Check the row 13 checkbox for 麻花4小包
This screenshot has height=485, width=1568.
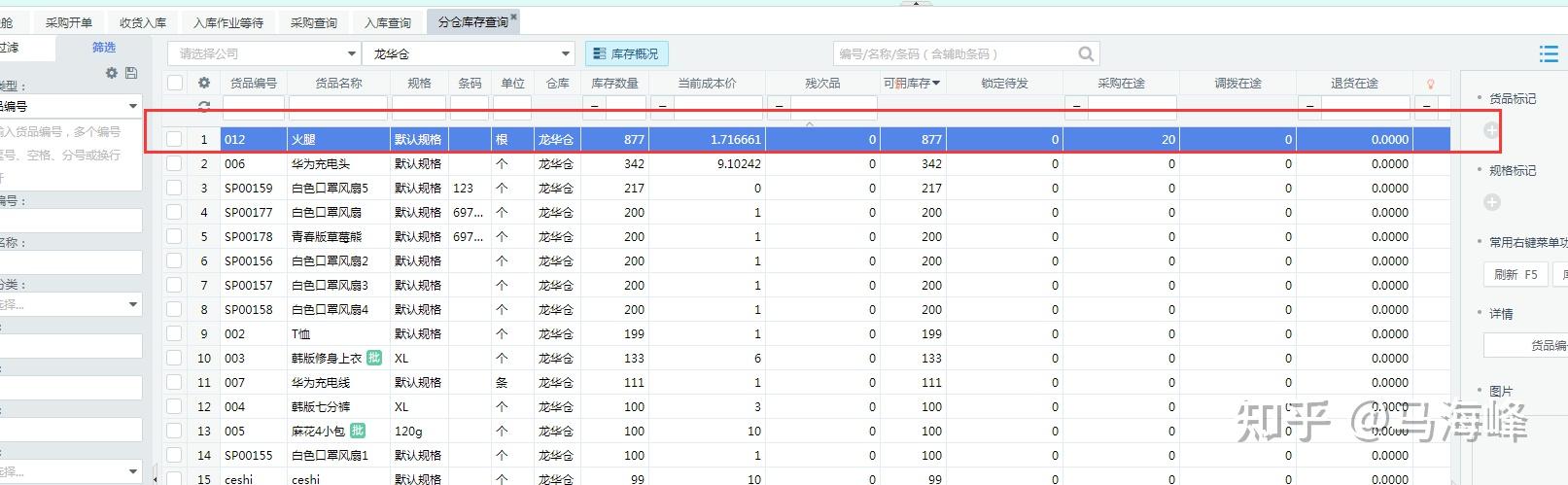(x=174, y=432)
